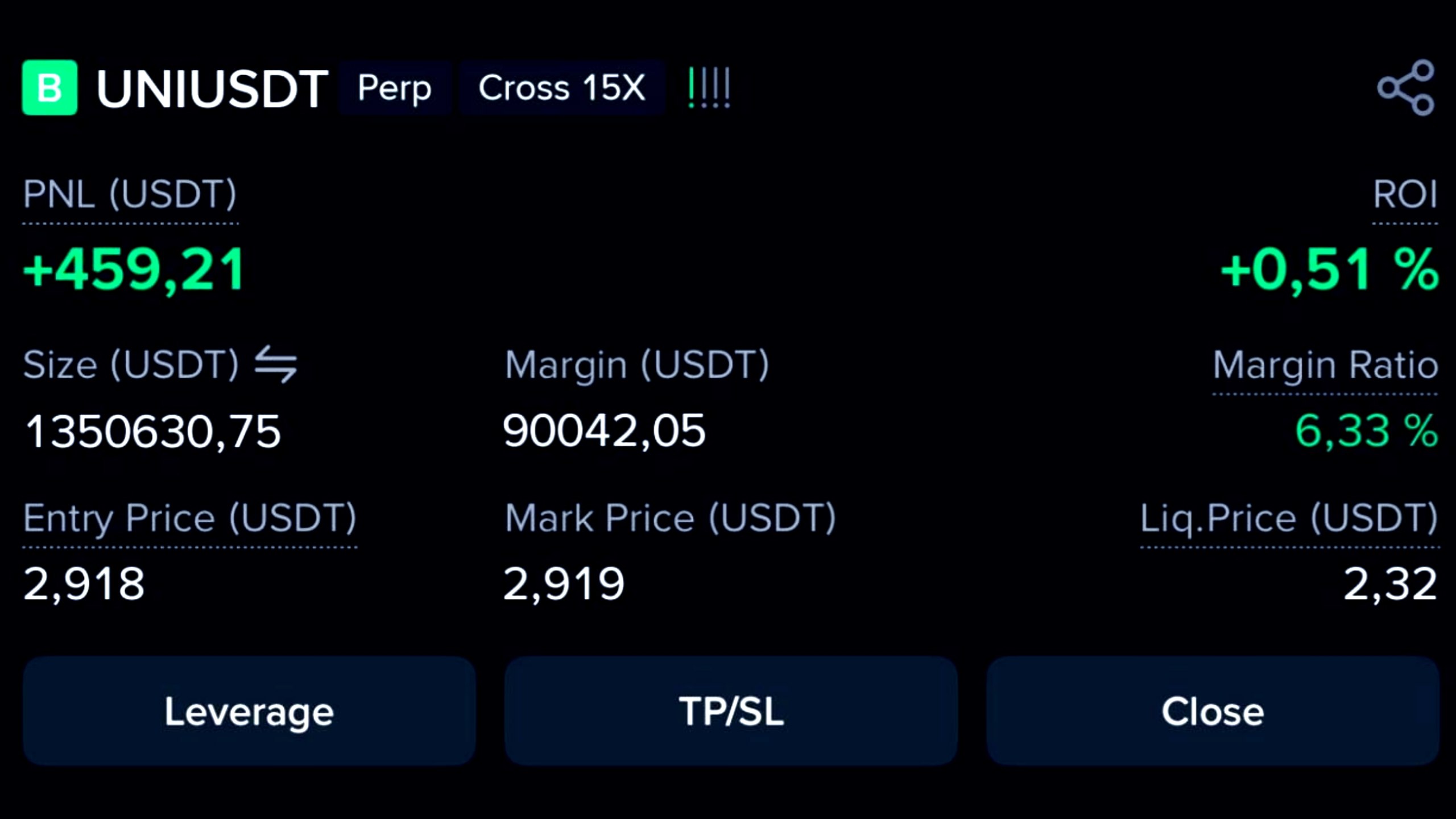Tap the 6,33 % margin ratio value
This screenshot has height=819, width=1456.
pyautogui.click(x=1367, y=431)
